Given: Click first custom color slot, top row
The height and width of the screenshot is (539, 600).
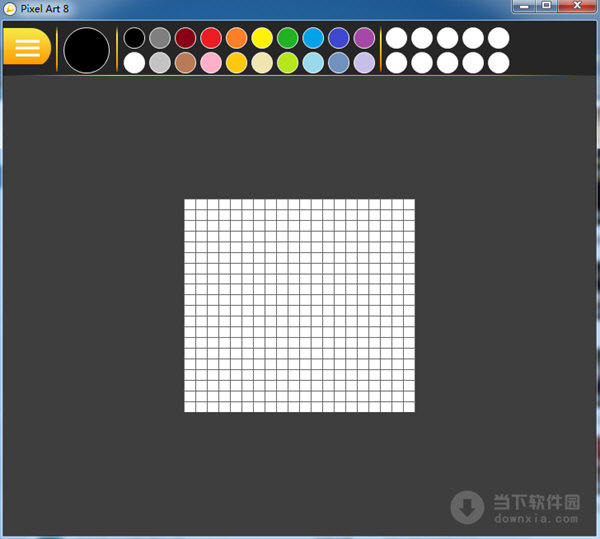Looking at the screenshot, I should [x=396, y=38].
